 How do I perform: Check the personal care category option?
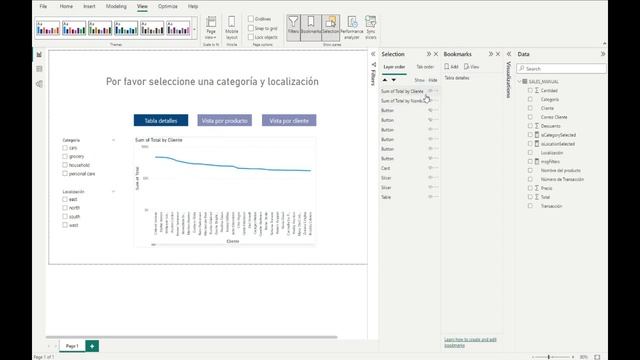pyautogui.click(x=65, y=173)
